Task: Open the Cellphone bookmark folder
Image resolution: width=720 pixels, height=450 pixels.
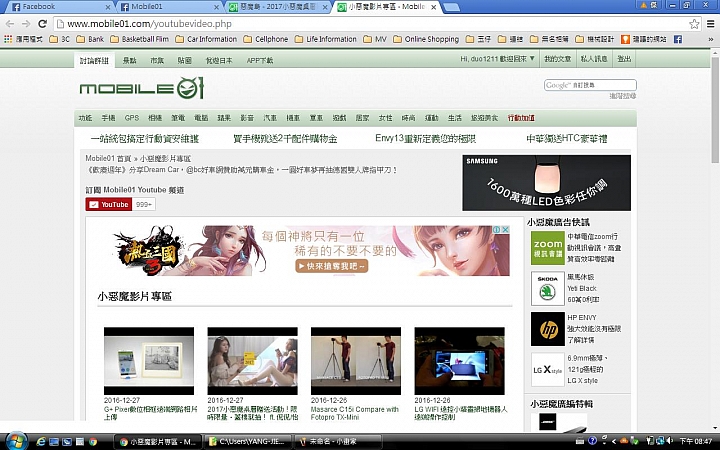Action: (266, 39)
